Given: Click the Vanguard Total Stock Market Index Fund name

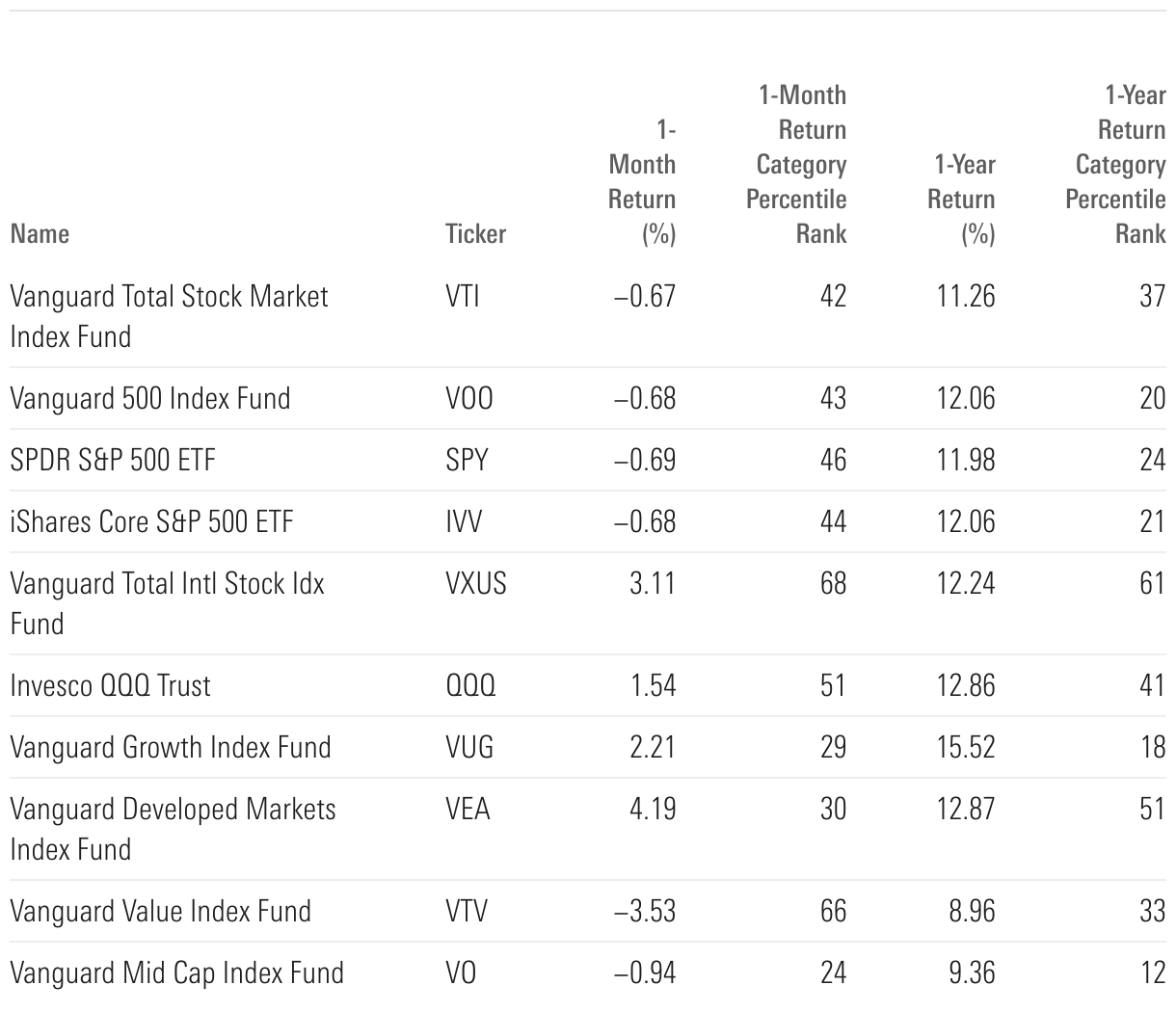Looking at the screenshot, I should click(x=169, y=315).
